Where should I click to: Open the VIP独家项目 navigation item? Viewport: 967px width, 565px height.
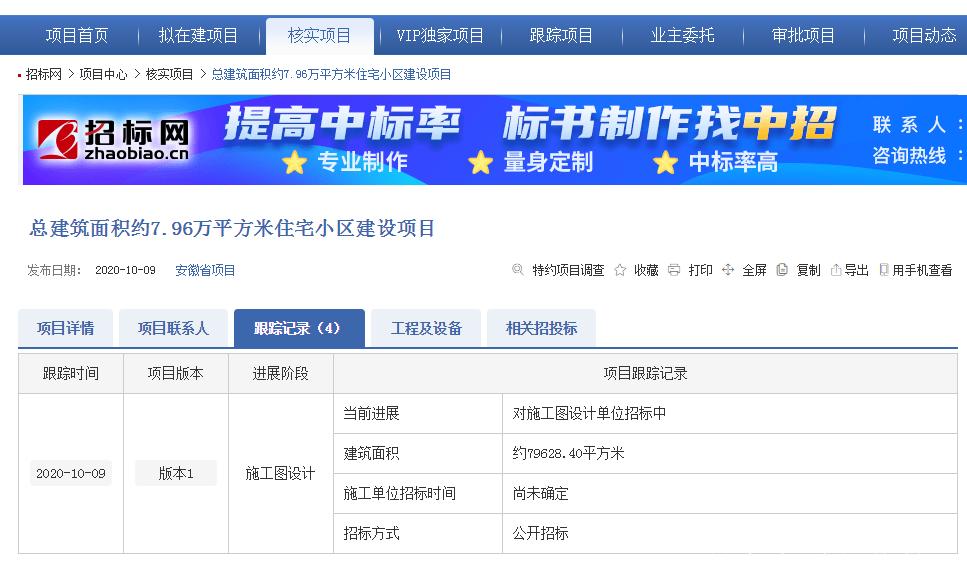click(440, 35)
